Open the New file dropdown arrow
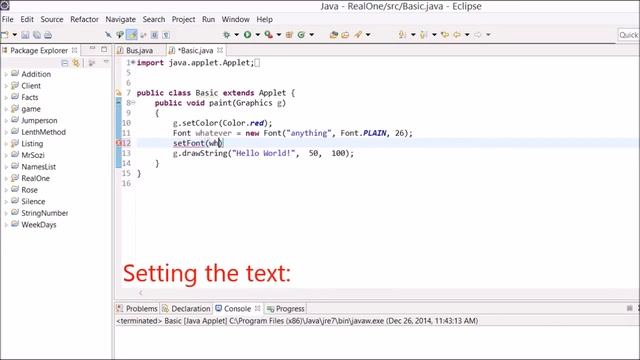Image resolution: width=640 pixels, height=360 pixels. point(14,35)
